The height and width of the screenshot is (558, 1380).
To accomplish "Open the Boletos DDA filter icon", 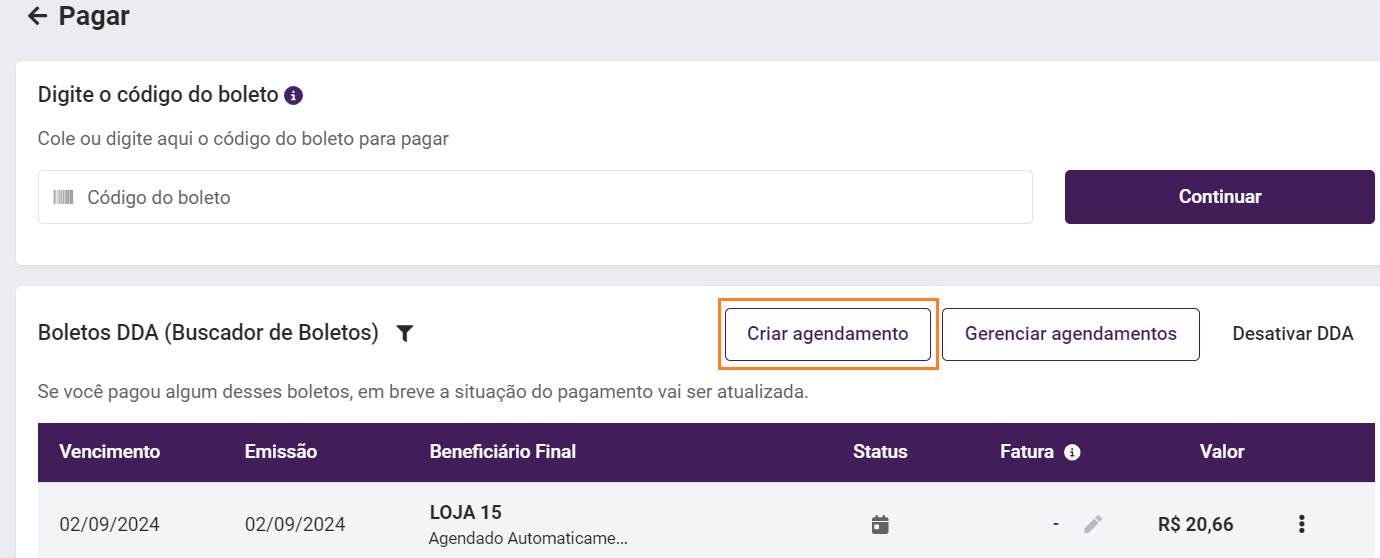I will pos(404,334).
